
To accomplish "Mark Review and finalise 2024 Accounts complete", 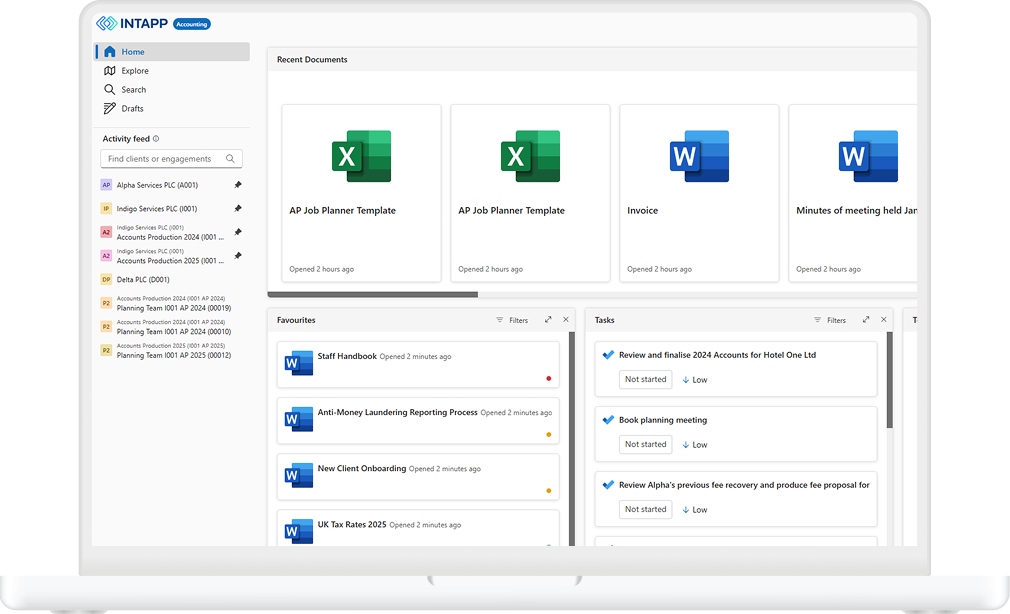I will [608, 355].
